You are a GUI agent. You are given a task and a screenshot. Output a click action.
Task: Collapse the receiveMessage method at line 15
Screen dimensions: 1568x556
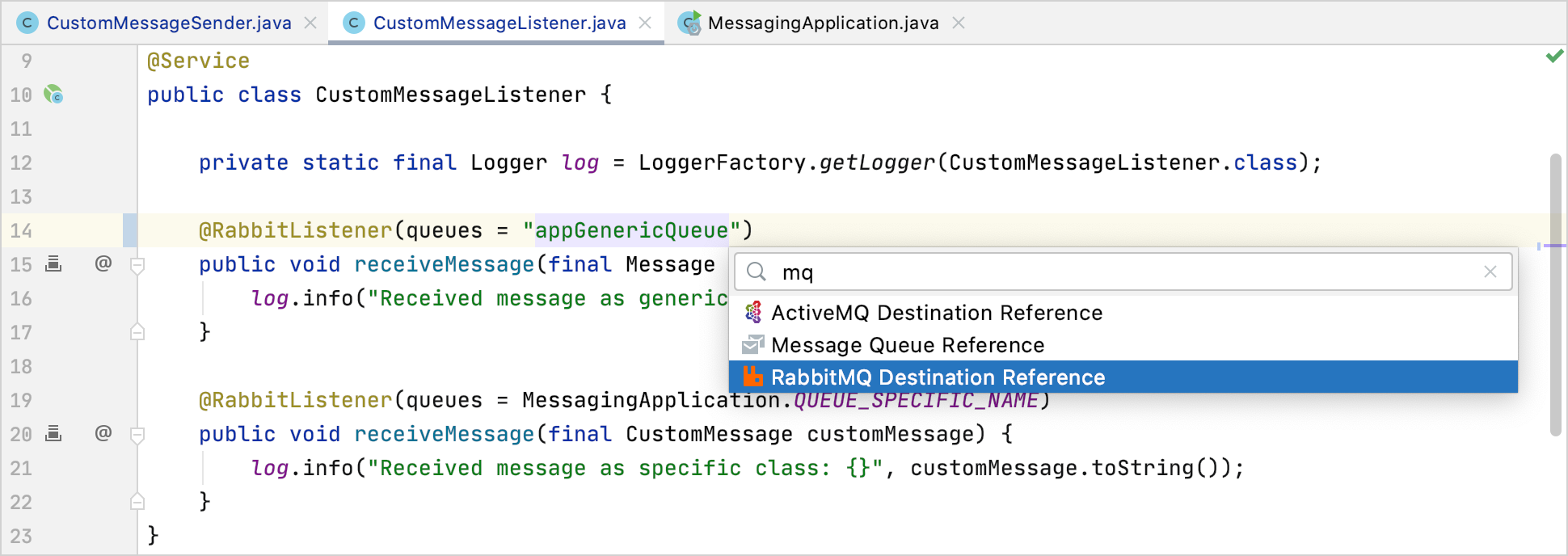[x=137, y=265]
